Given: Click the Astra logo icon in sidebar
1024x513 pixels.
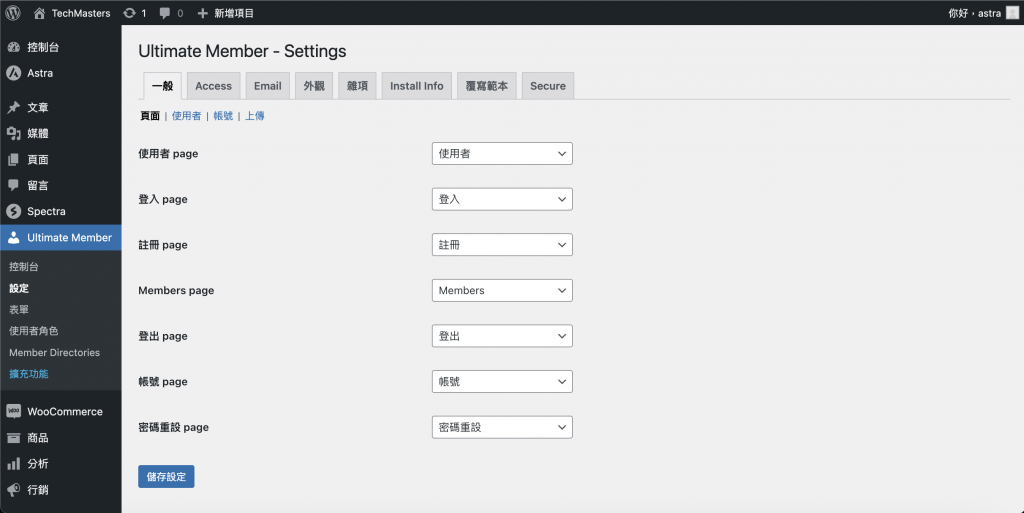Looking at the screenshot, I should point(14,73).
